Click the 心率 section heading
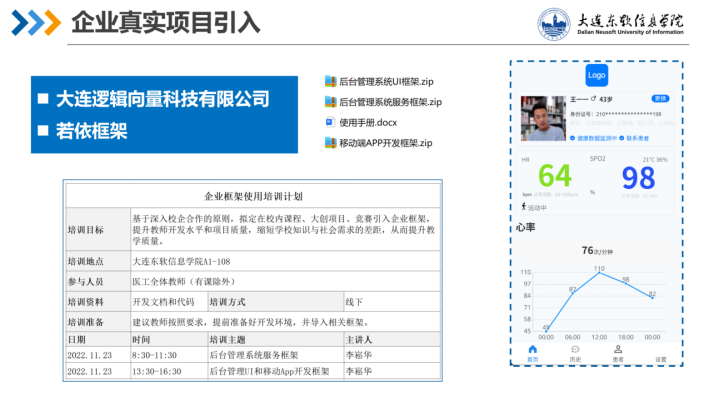This screenshot has width=704, height=393. (525, 227)
